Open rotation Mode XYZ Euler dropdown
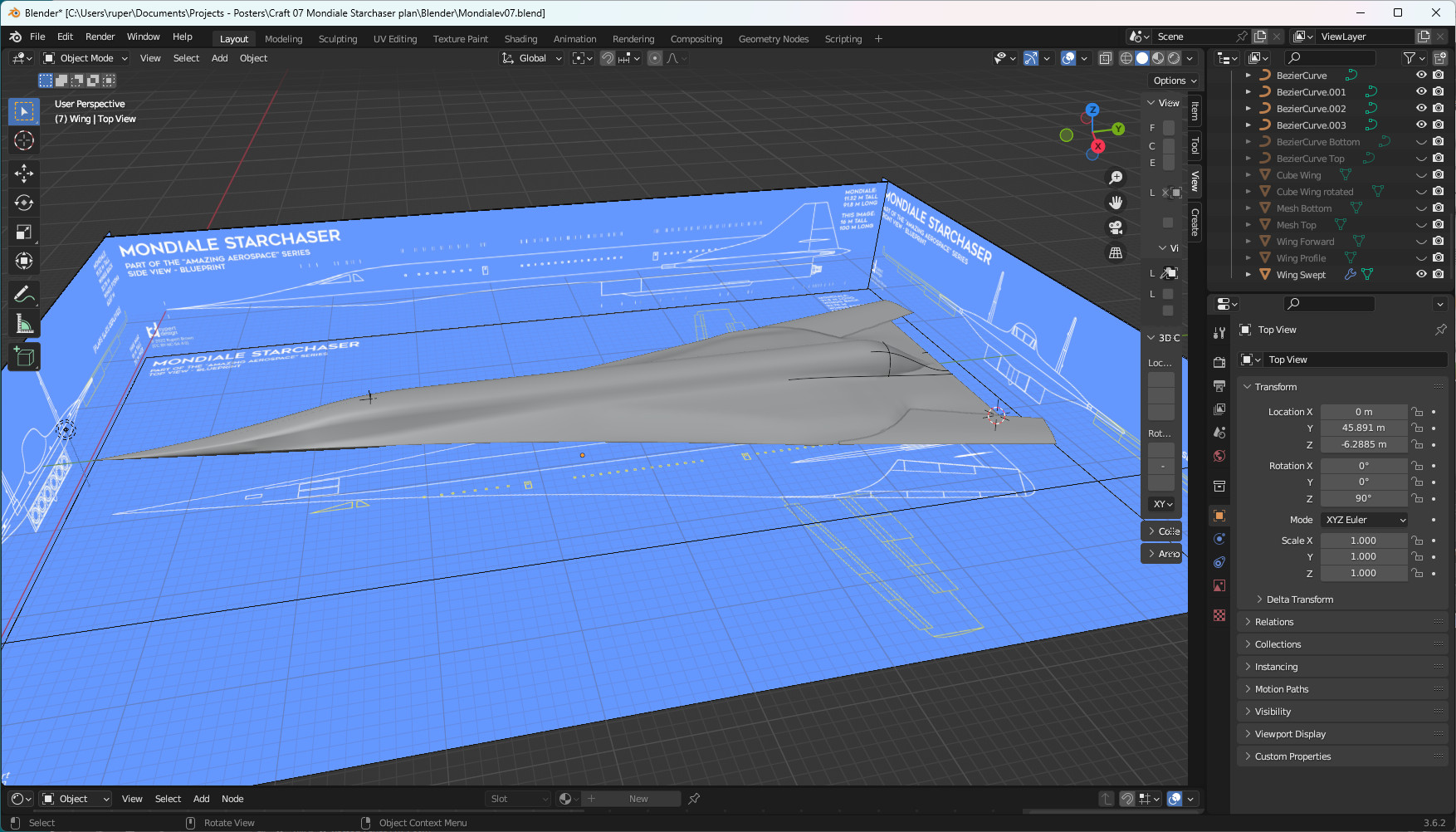Image resolution: width=1456 pixels, height=832 pixels. [1364, 520]
